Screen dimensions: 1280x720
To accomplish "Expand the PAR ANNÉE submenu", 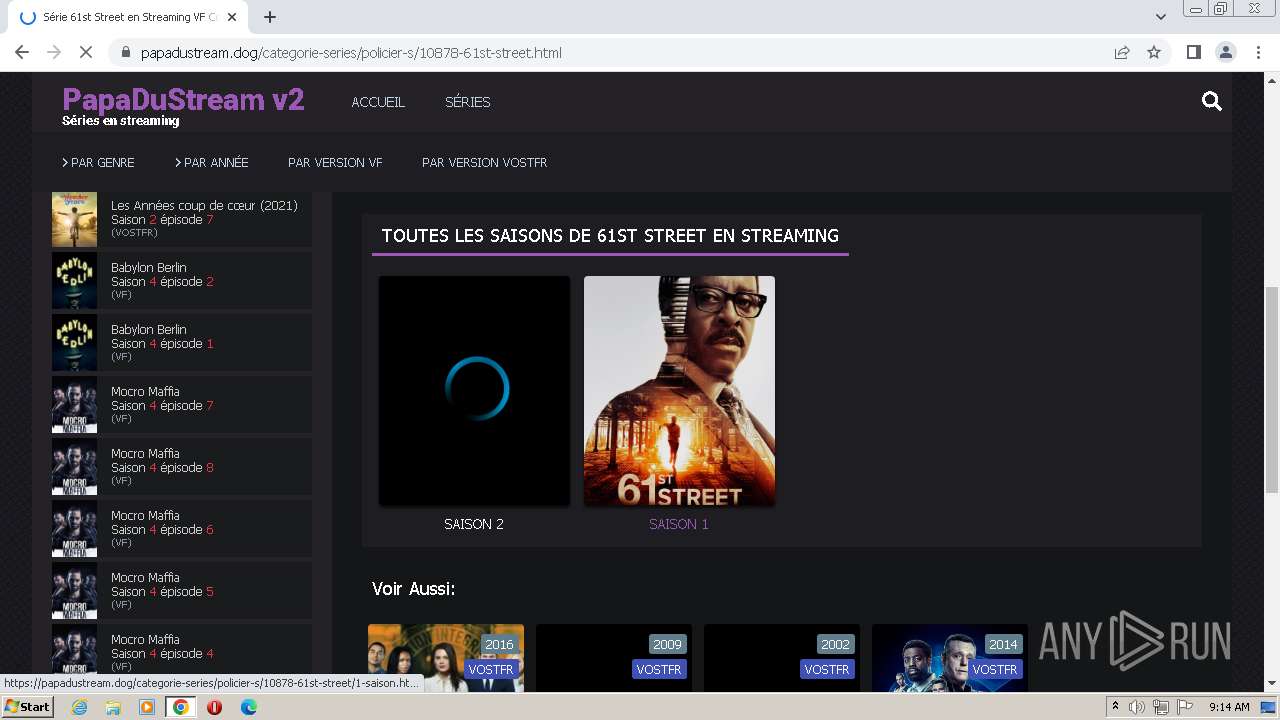I will click(x=211, y=162).
